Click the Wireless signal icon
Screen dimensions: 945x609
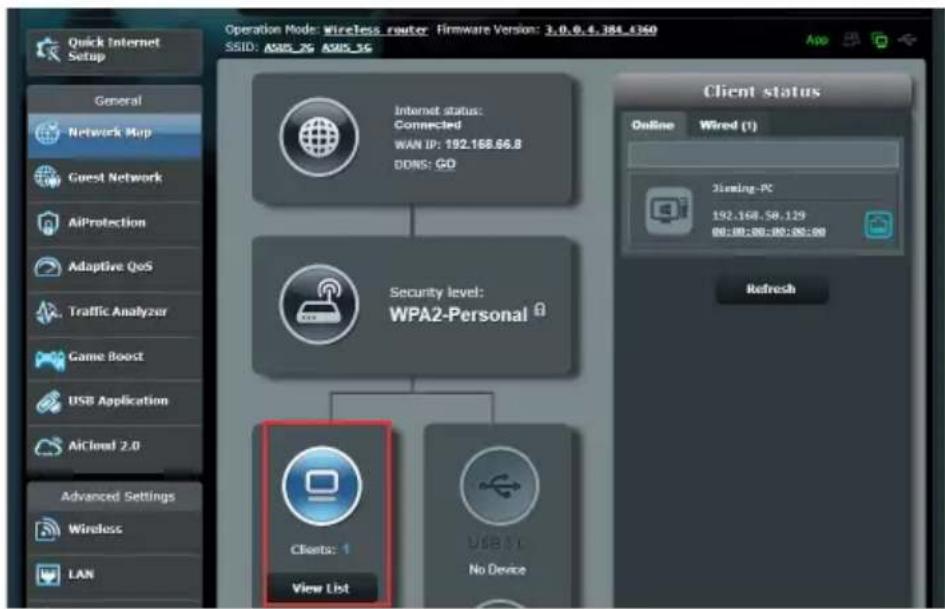pyautogui.click(x=48, y=529)
